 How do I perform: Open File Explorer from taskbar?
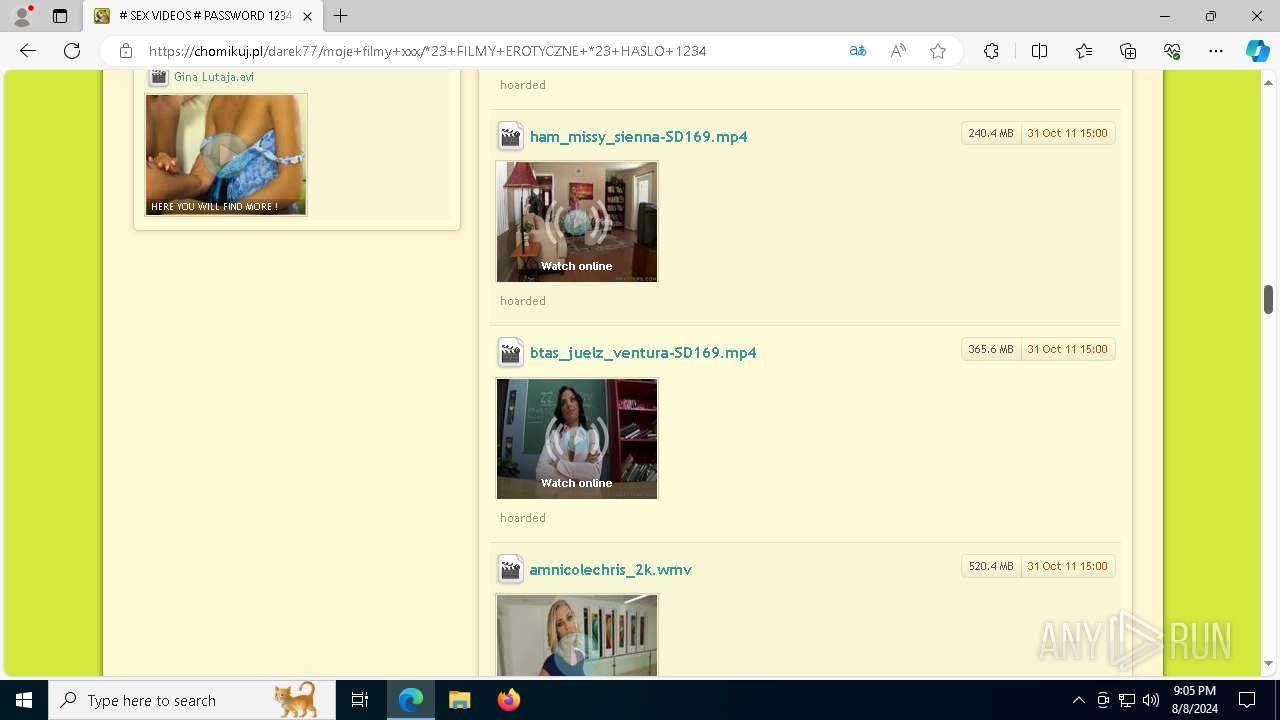(x=459, y=700)
